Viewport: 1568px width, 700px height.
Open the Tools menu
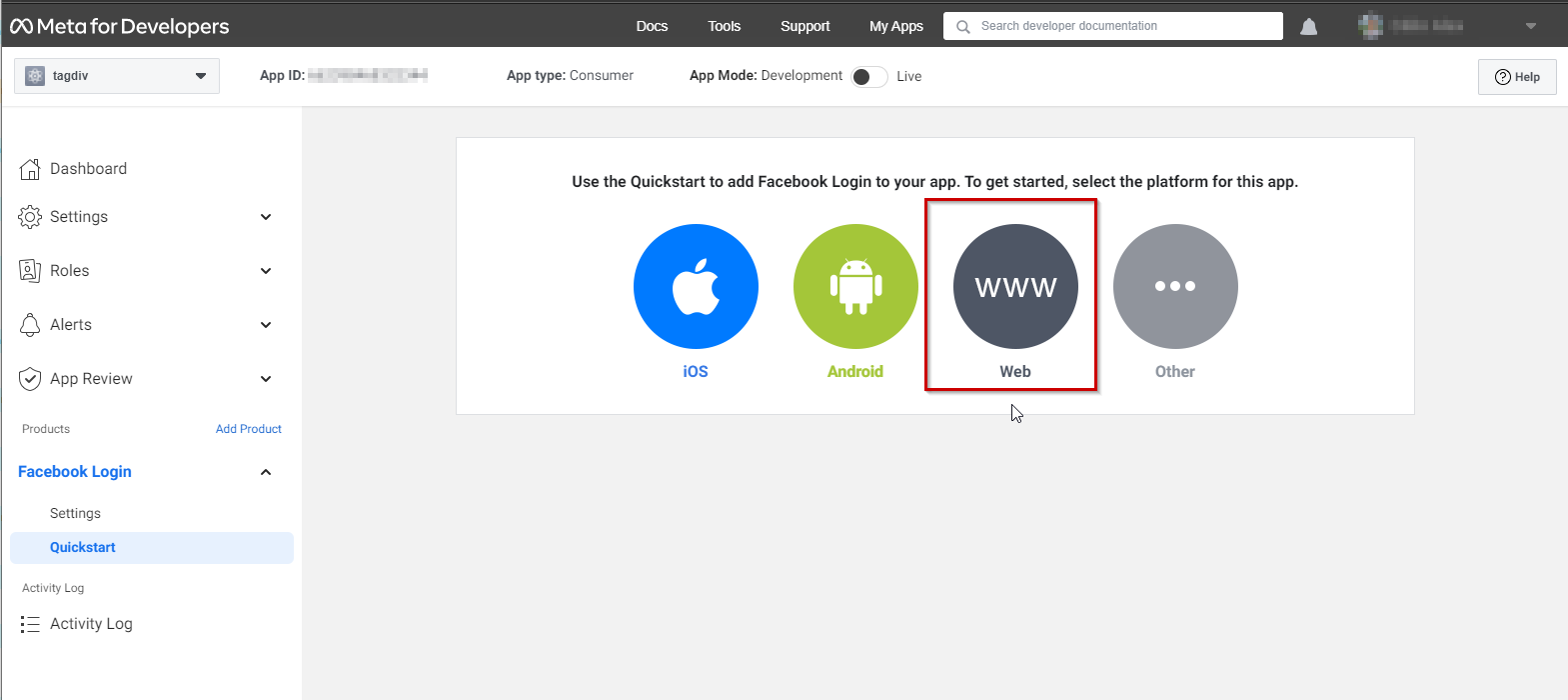pos(725,26)
